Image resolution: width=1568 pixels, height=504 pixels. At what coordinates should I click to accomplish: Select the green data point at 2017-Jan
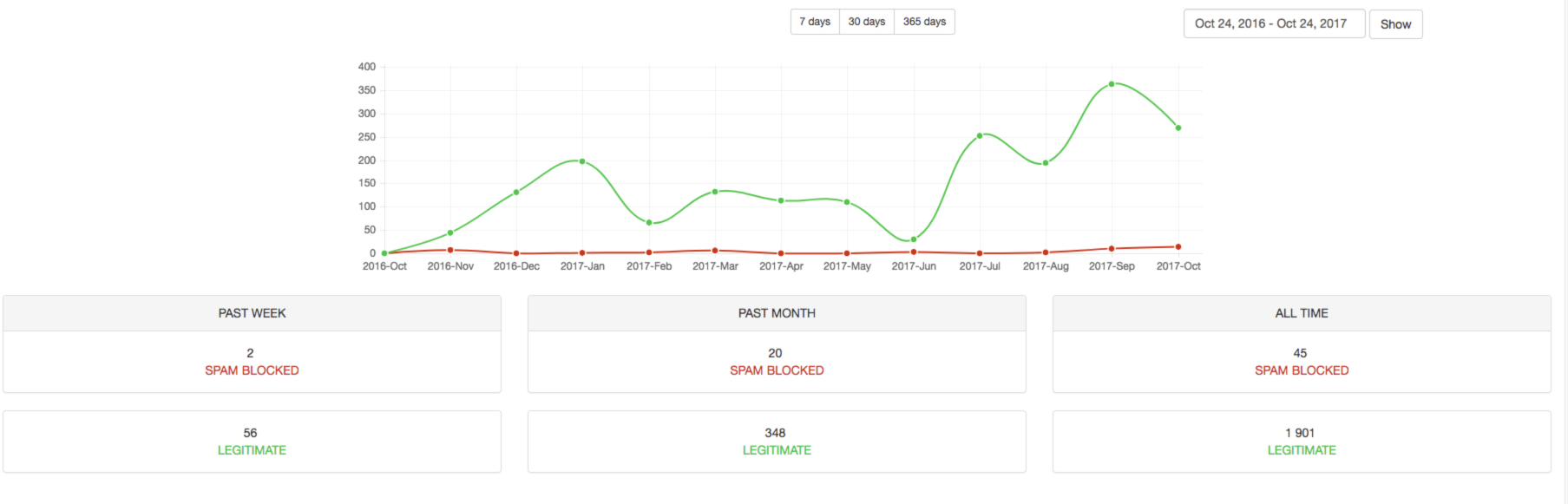coord(582,161)
